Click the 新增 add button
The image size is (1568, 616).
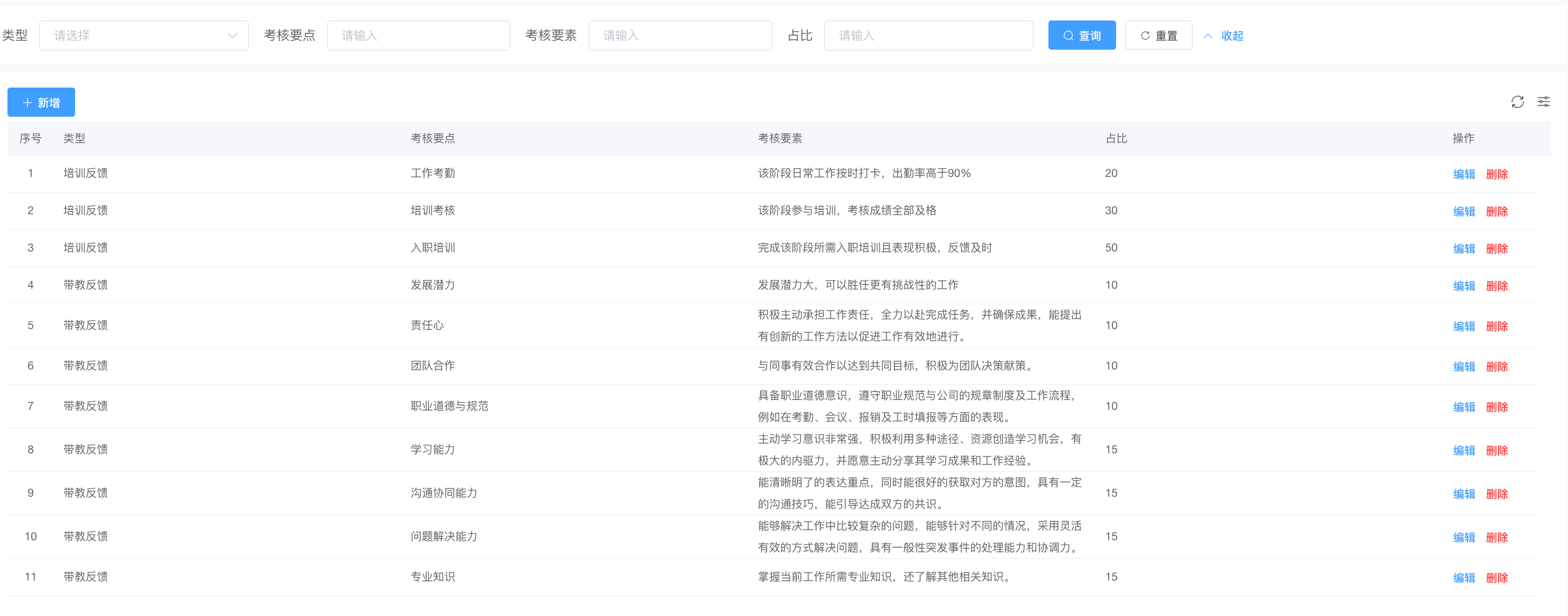pos(41,102)
